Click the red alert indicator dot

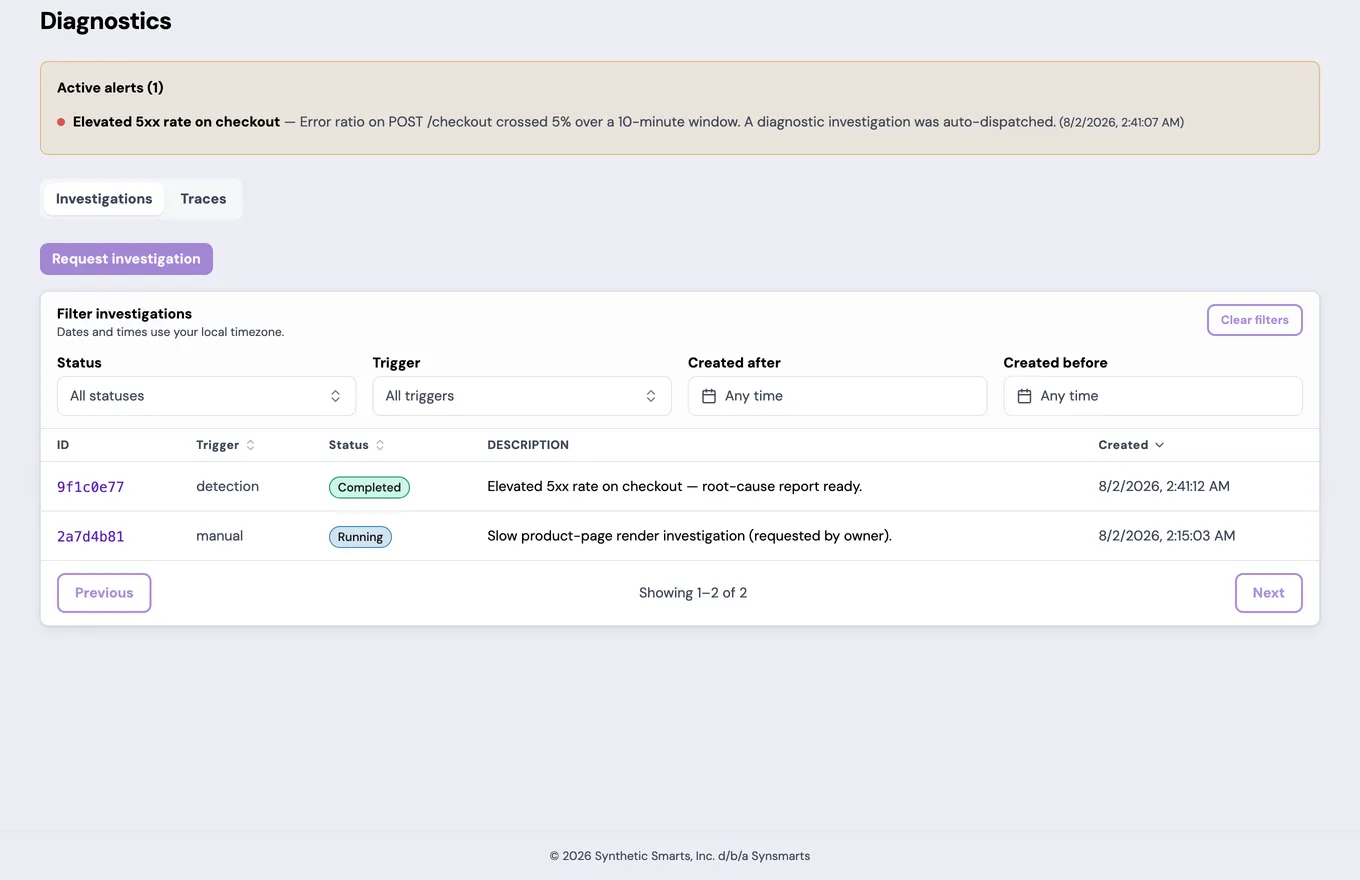pyautogui.click(x=61, y=122)
